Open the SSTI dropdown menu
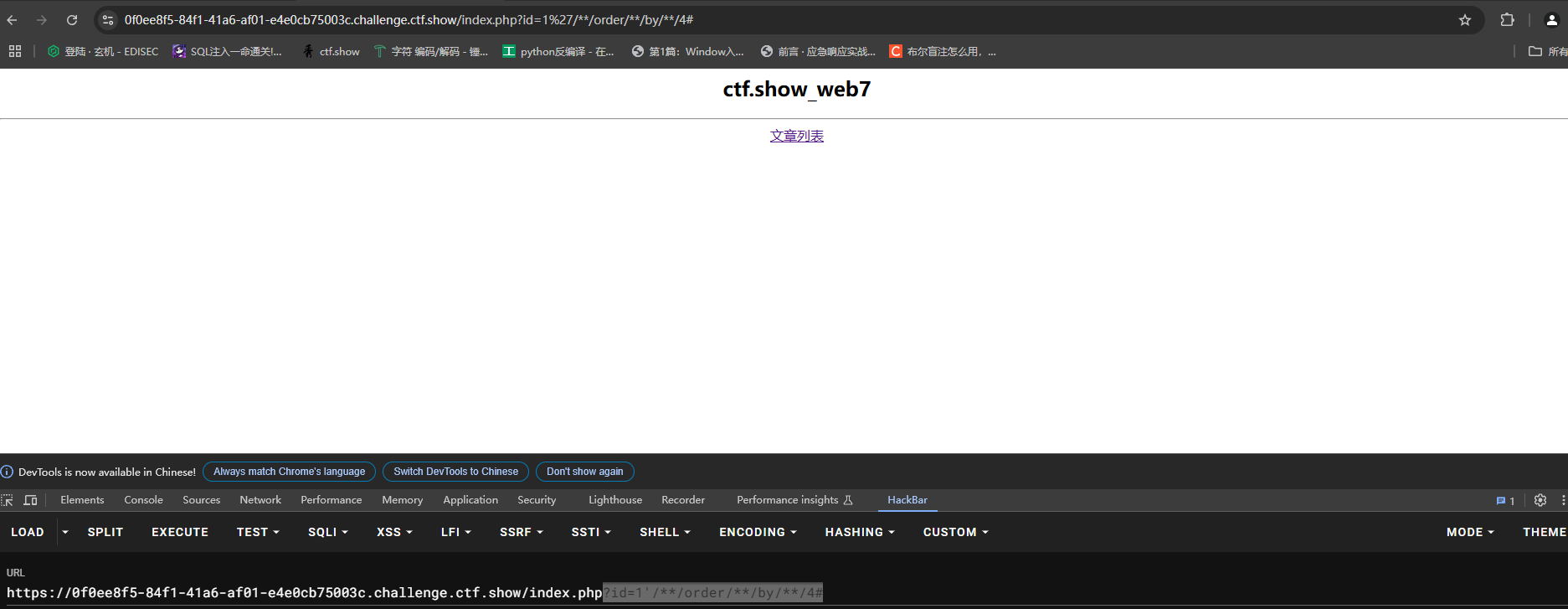Image resolution: width=1568 pixels, height=609 pixels. 591,532
